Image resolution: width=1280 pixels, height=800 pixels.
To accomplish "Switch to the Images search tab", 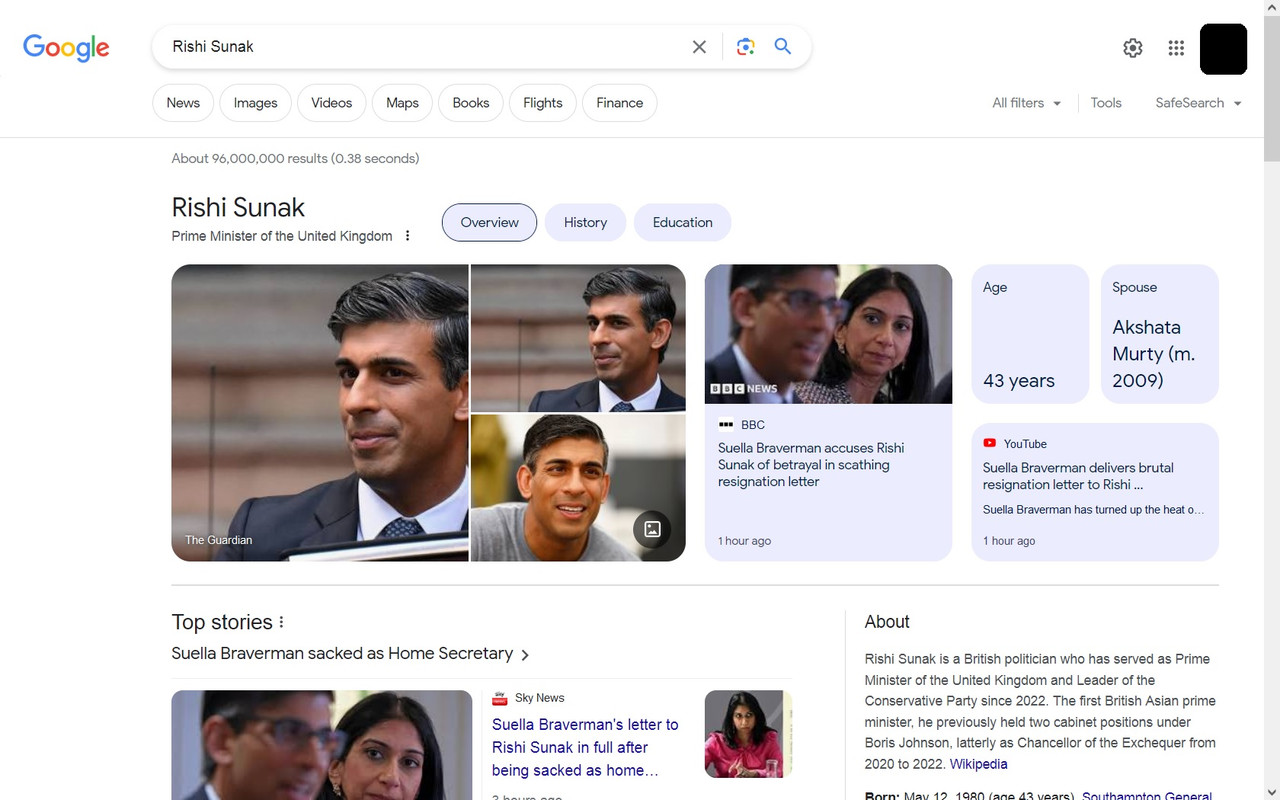I will pos(255,102).
